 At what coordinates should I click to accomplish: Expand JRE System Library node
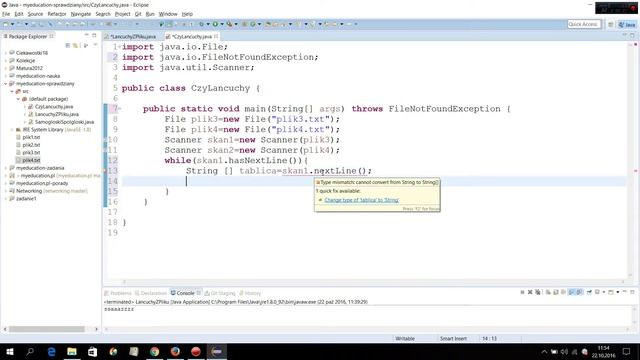pos(12,130)
